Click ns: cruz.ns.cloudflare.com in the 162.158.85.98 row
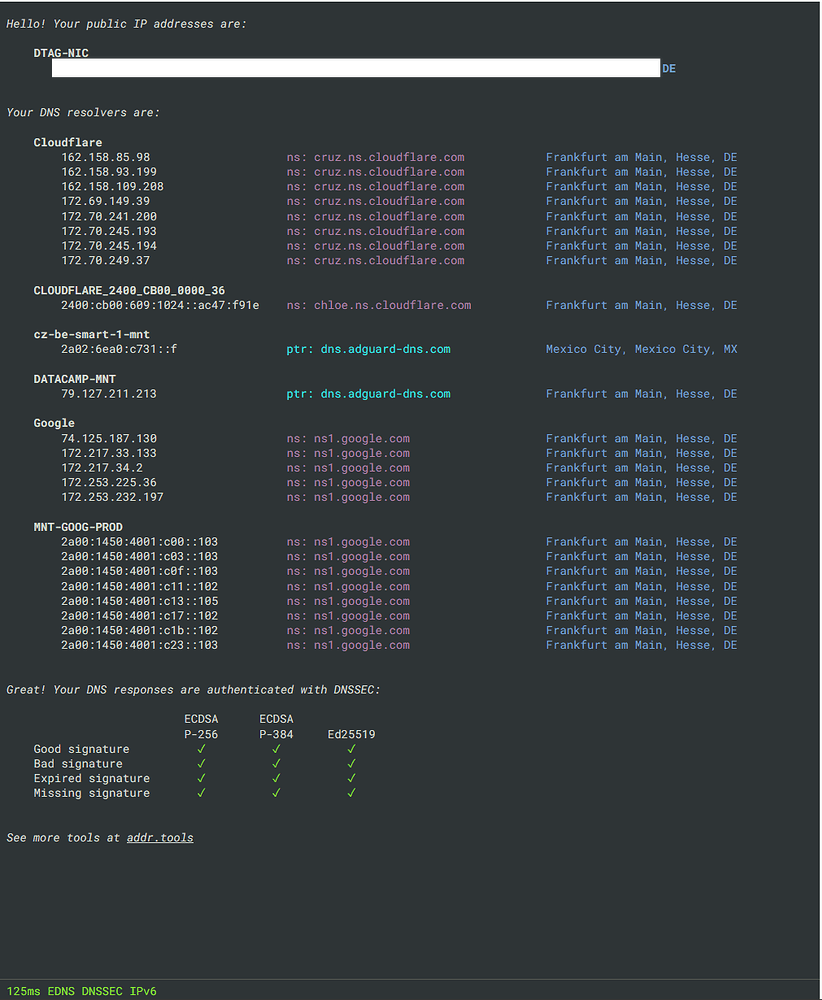The width and height of the screenshot is (822, 1000). (376, 157)
